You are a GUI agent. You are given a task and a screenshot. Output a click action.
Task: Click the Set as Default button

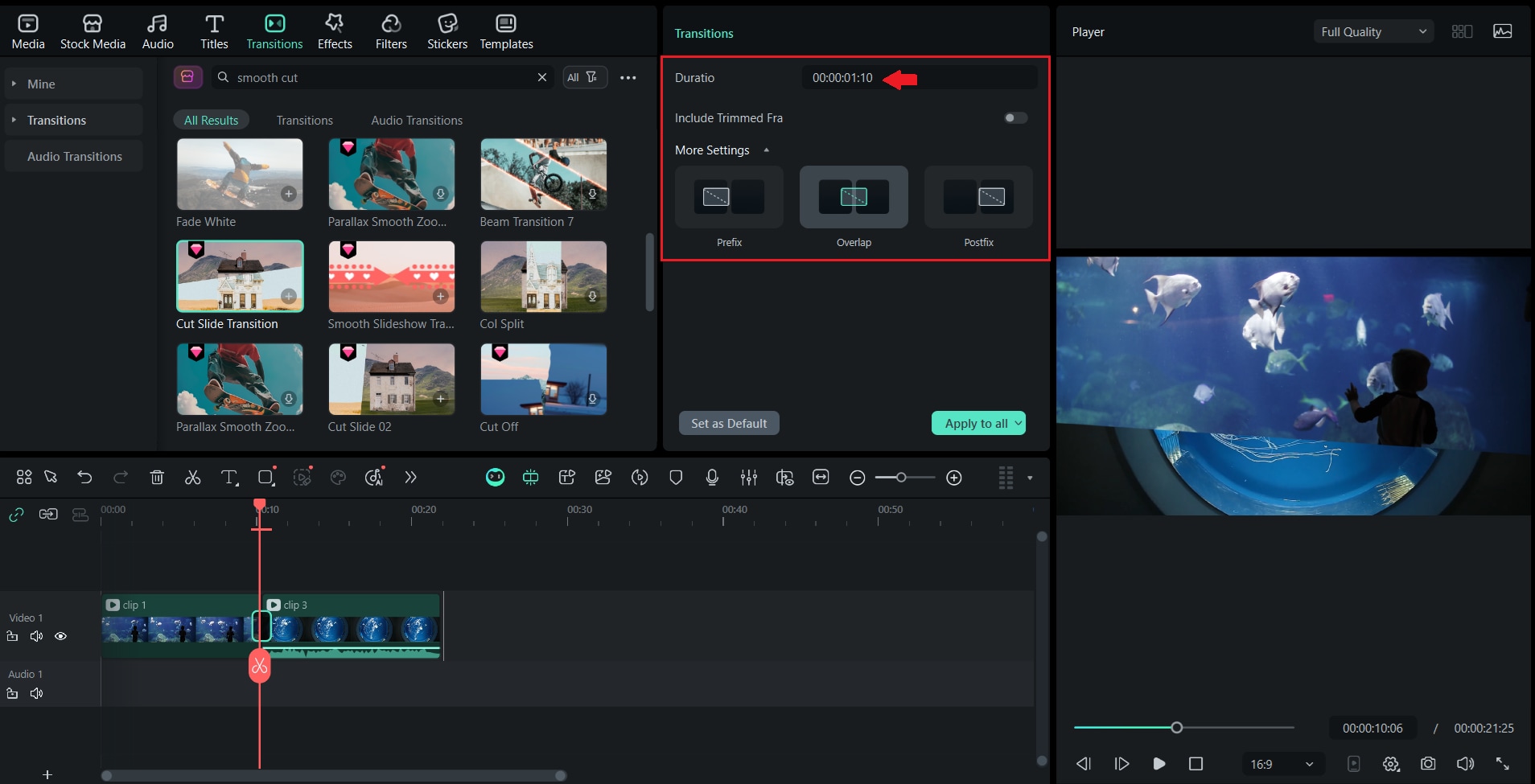point(729,424)
